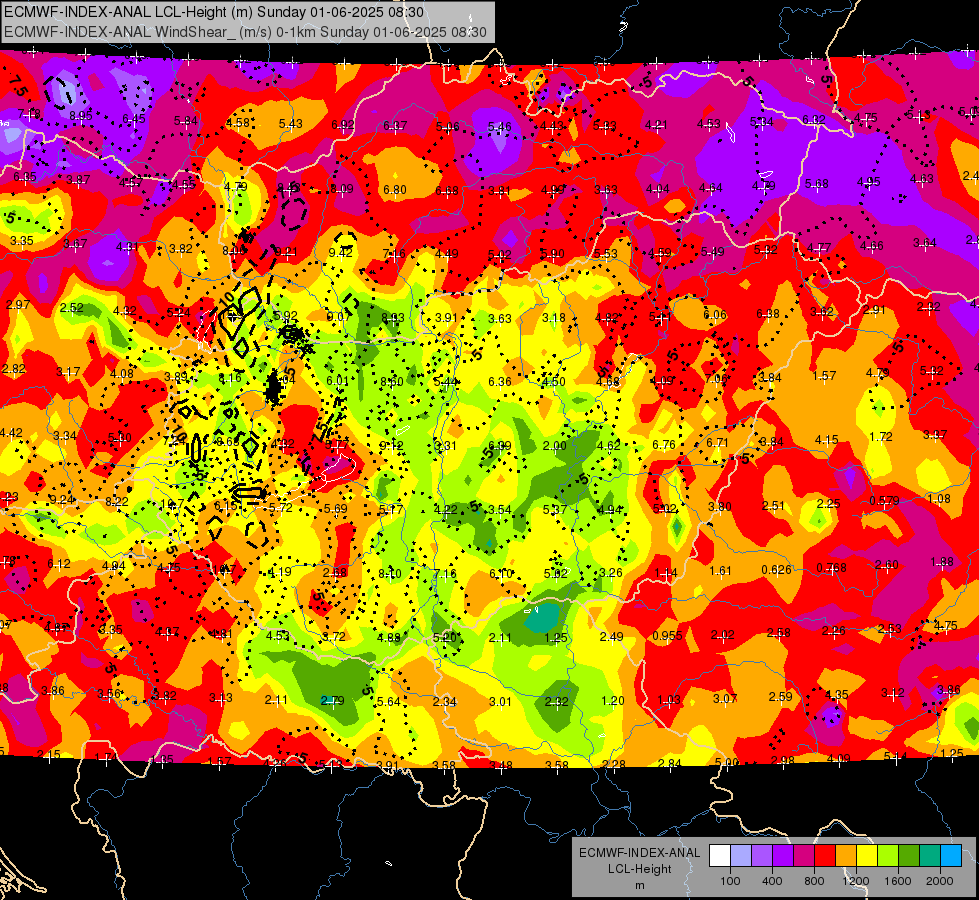
Task: Click wind shear value 5.64
Action: pos(388,701)
